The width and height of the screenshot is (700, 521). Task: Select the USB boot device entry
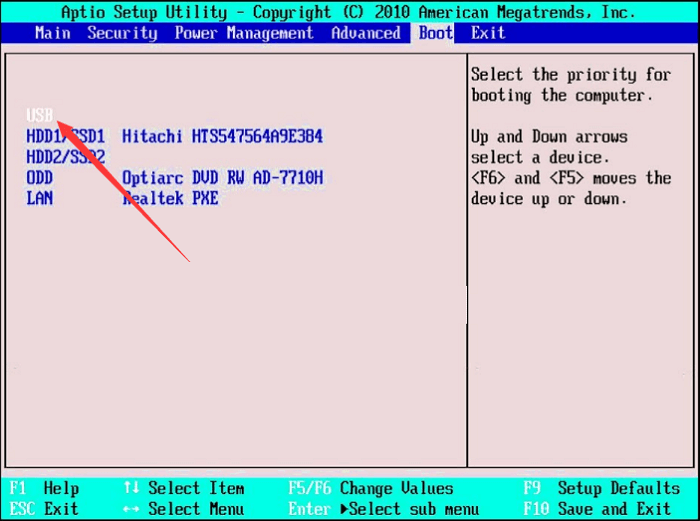click(x=40, y=116)
